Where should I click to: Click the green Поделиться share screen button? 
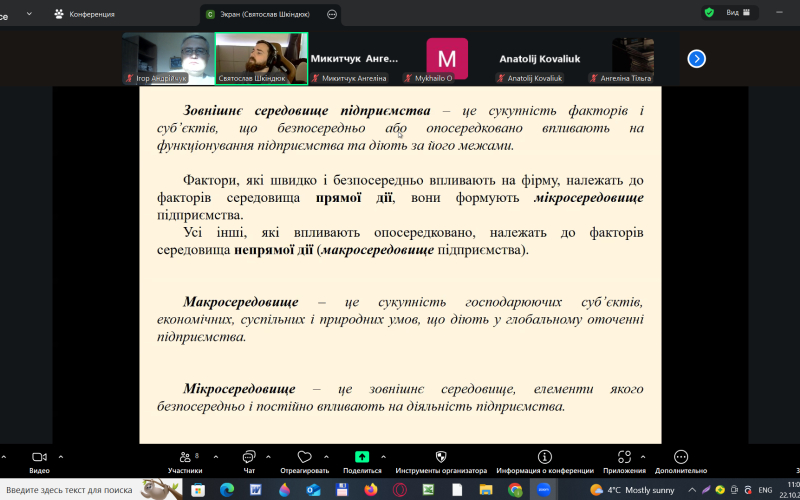point(362,456)
